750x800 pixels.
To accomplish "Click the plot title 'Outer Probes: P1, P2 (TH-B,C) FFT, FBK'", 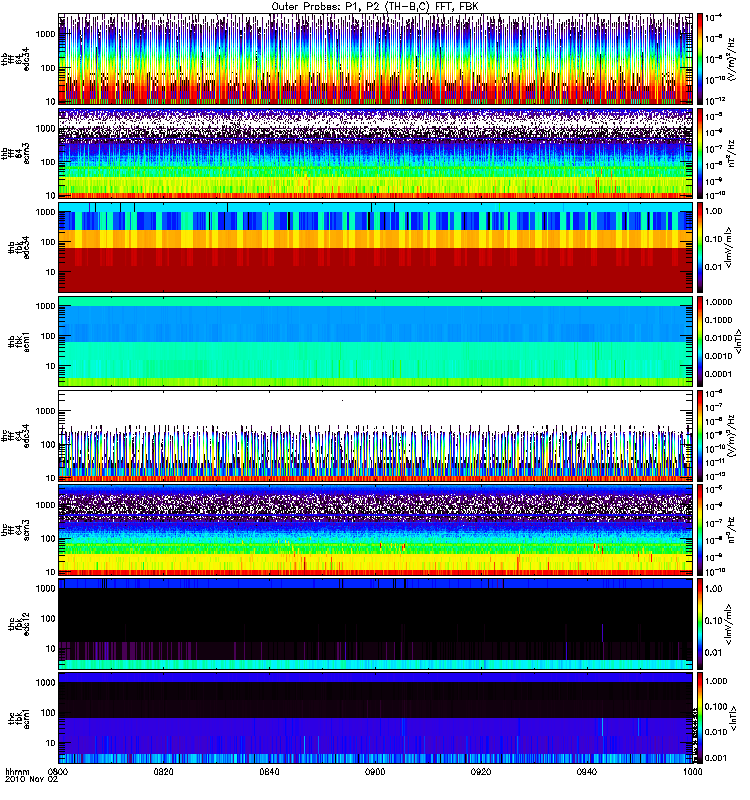I will pyautogui.click(x=374, y=6).
